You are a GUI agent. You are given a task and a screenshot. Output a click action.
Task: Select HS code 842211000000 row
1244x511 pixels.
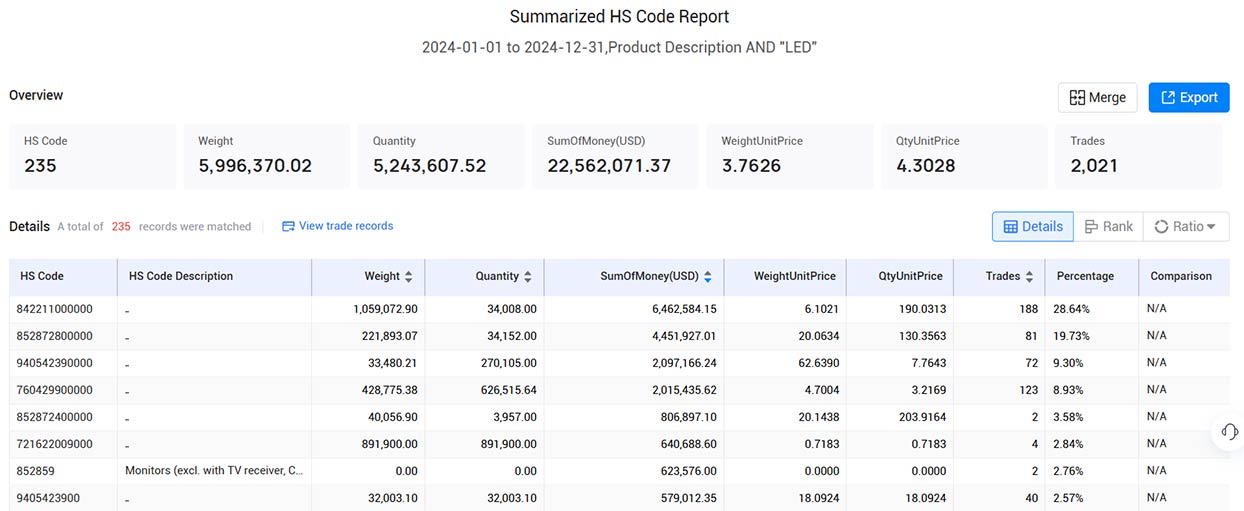click(x=620, y=309)
